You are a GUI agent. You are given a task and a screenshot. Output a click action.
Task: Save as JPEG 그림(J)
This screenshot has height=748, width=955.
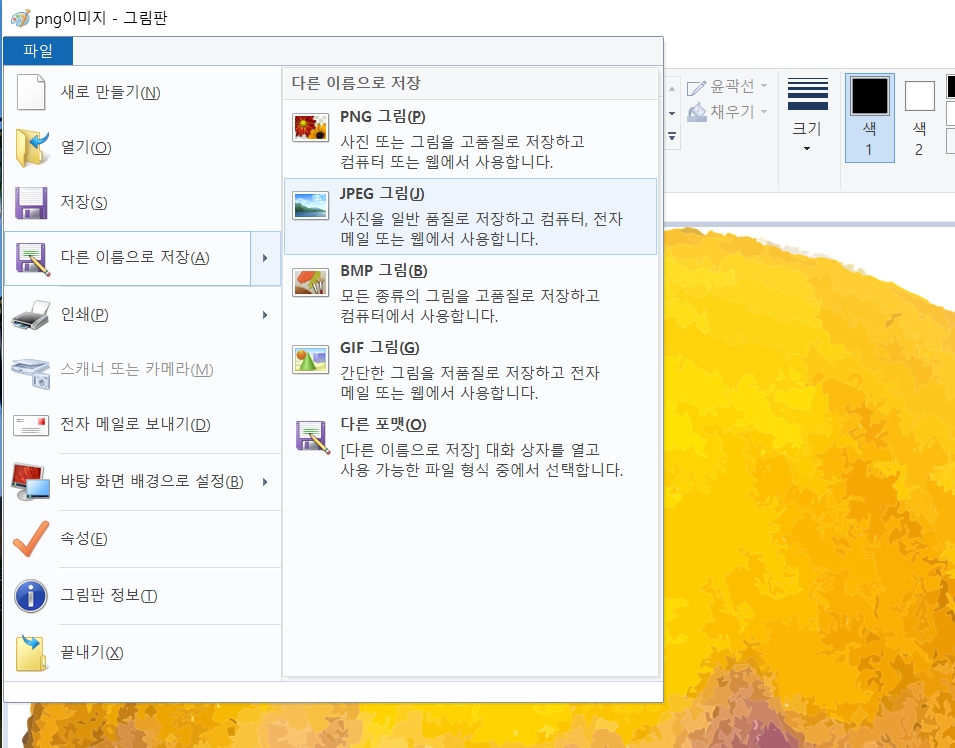[x=470, y=216]
